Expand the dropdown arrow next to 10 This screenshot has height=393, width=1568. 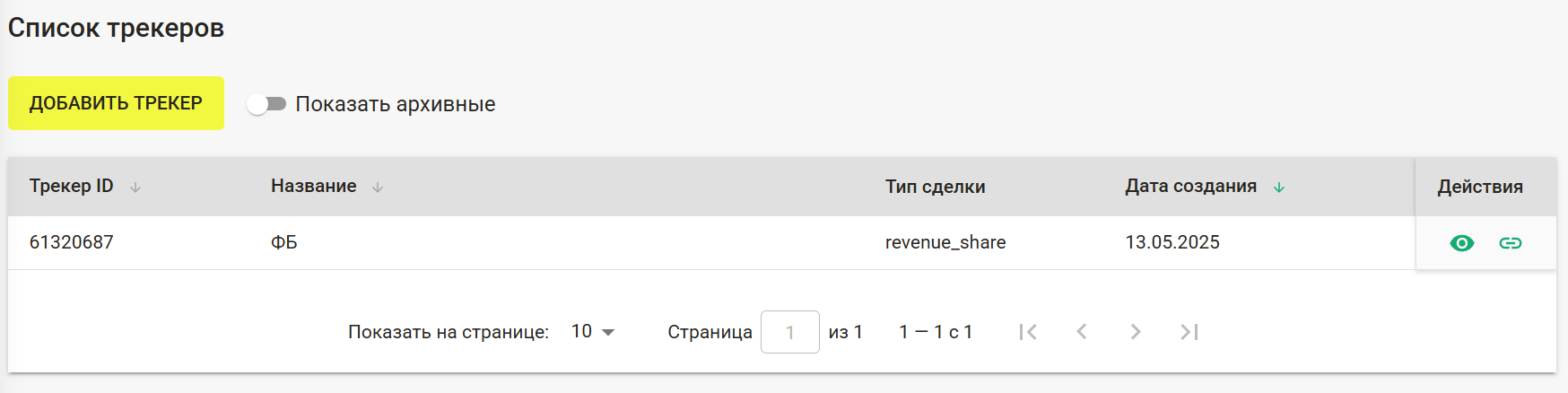(x=608, y=332)
